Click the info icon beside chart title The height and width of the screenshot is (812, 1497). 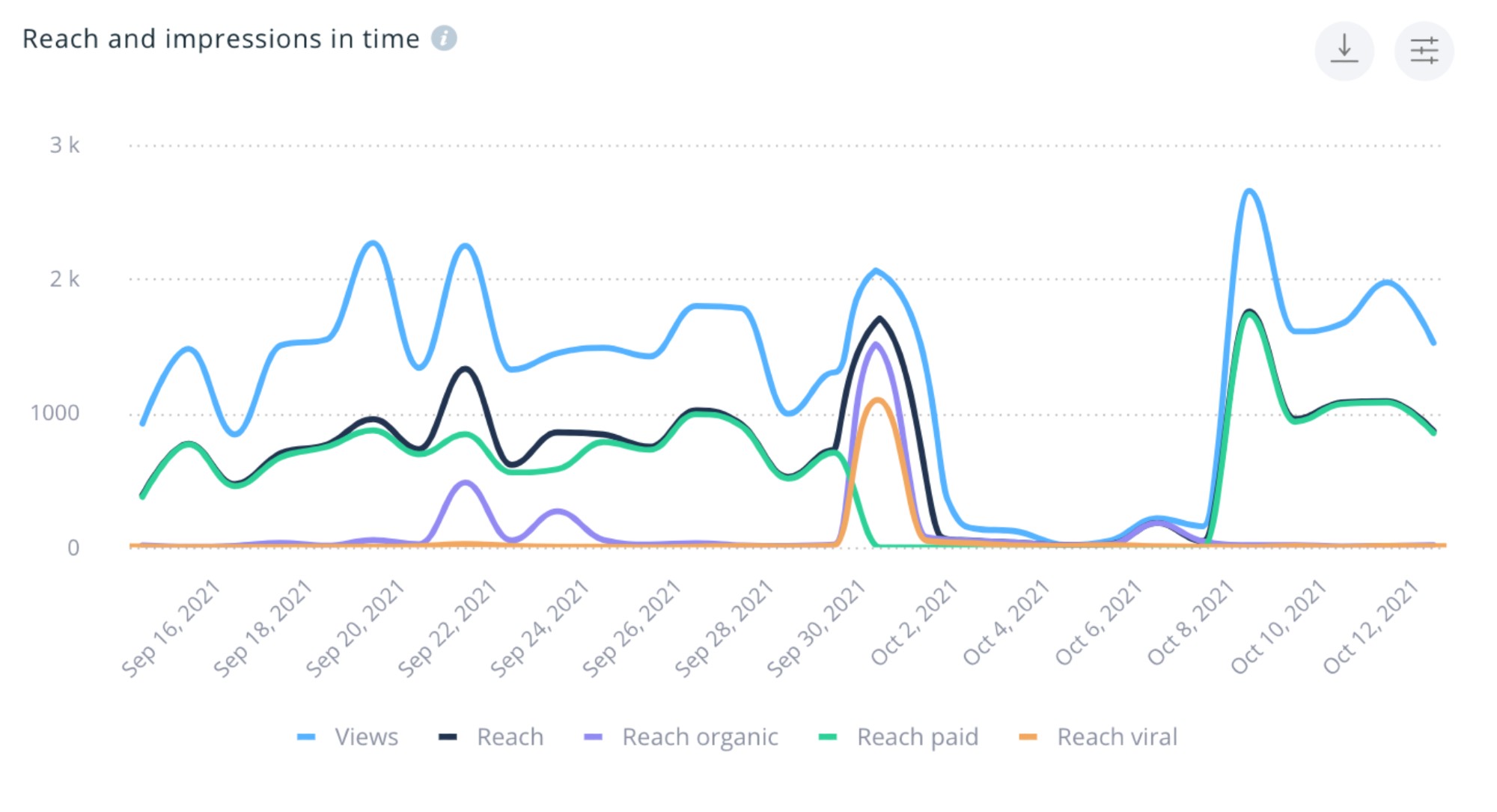(x=444, y=38)
